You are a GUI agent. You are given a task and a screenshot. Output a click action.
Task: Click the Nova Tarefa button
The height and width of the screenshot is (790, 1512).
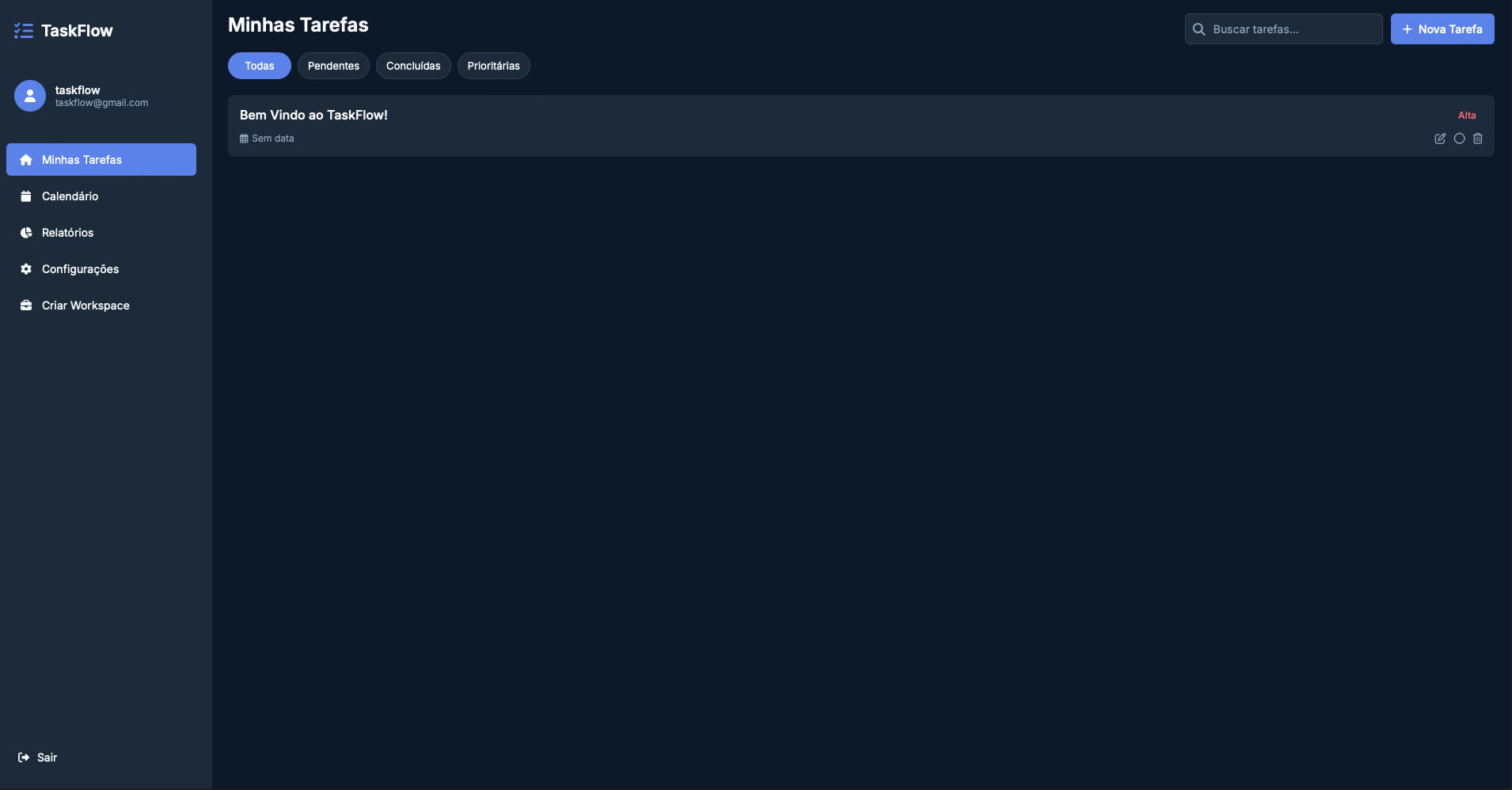1442,28
